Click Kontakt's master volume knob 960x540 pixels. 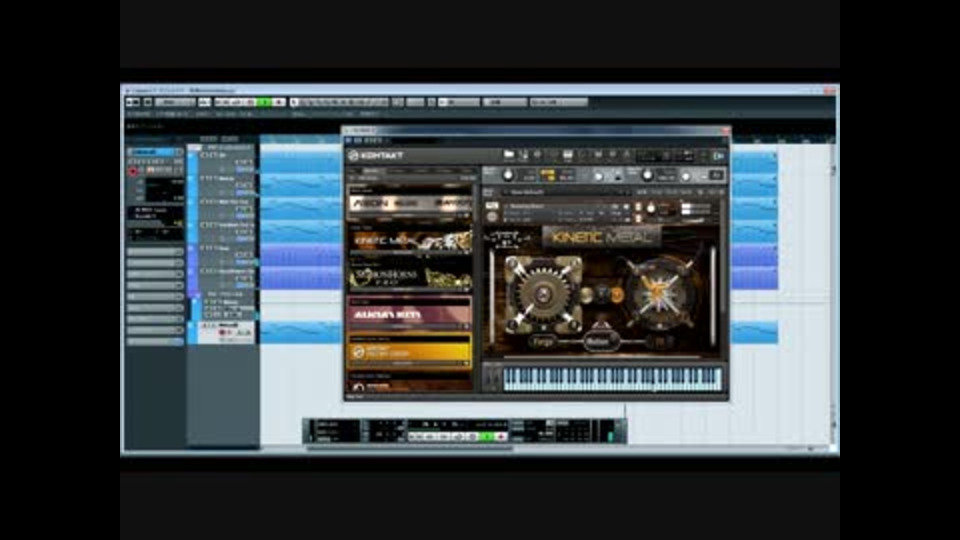(x=508, y=176)
